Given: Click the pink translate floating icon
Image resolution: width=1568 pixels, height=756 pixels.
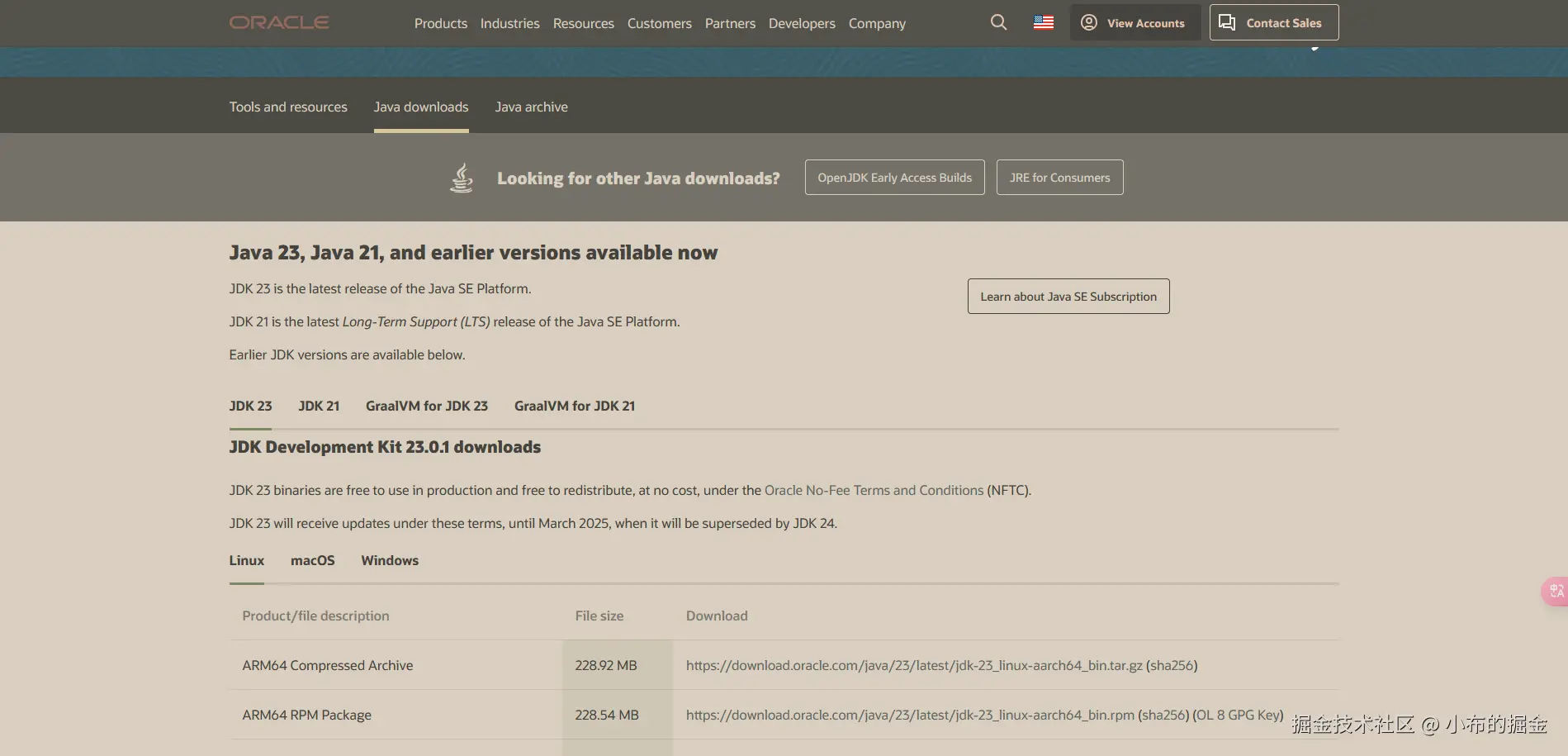Looking at the screenshot, I should [1556, 591].
